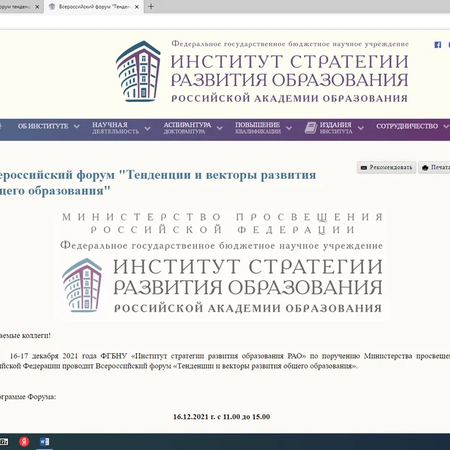Click the institute building logo in header

pyautogui.click(x=138, y=71)
